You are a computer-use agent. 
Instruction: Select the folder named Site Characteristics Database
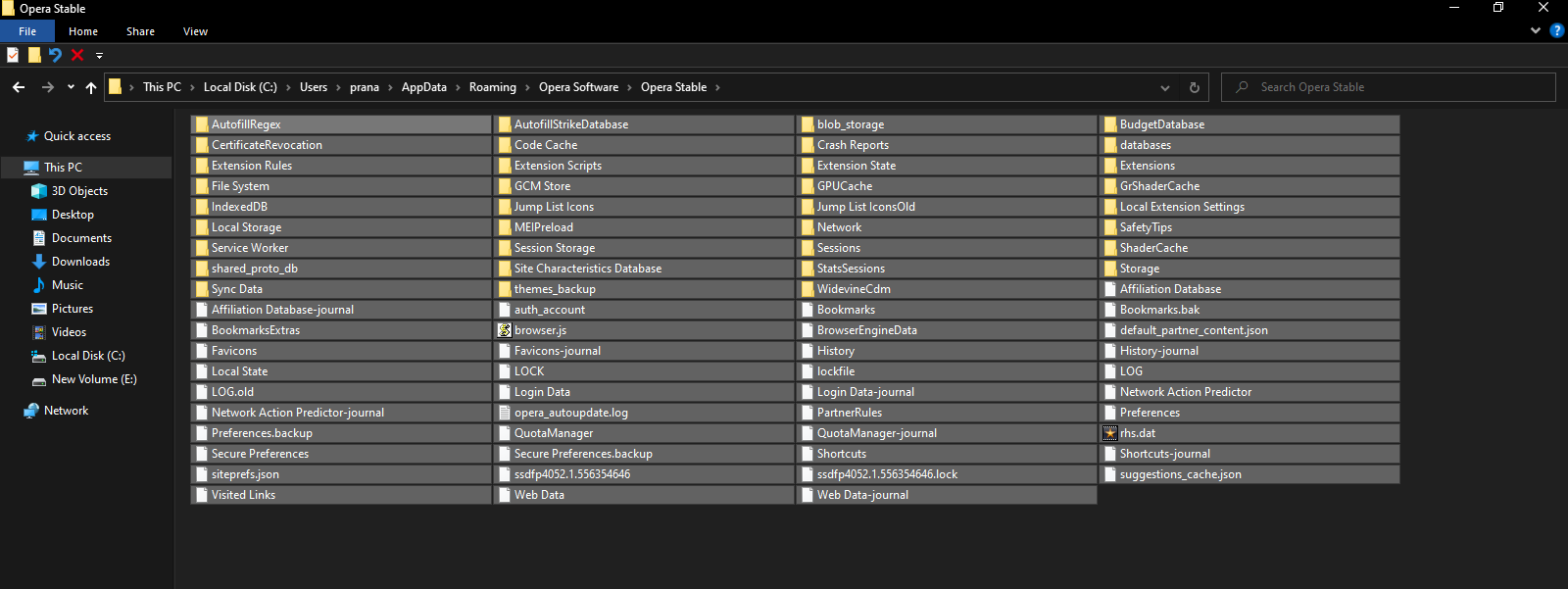click(644, 269)
